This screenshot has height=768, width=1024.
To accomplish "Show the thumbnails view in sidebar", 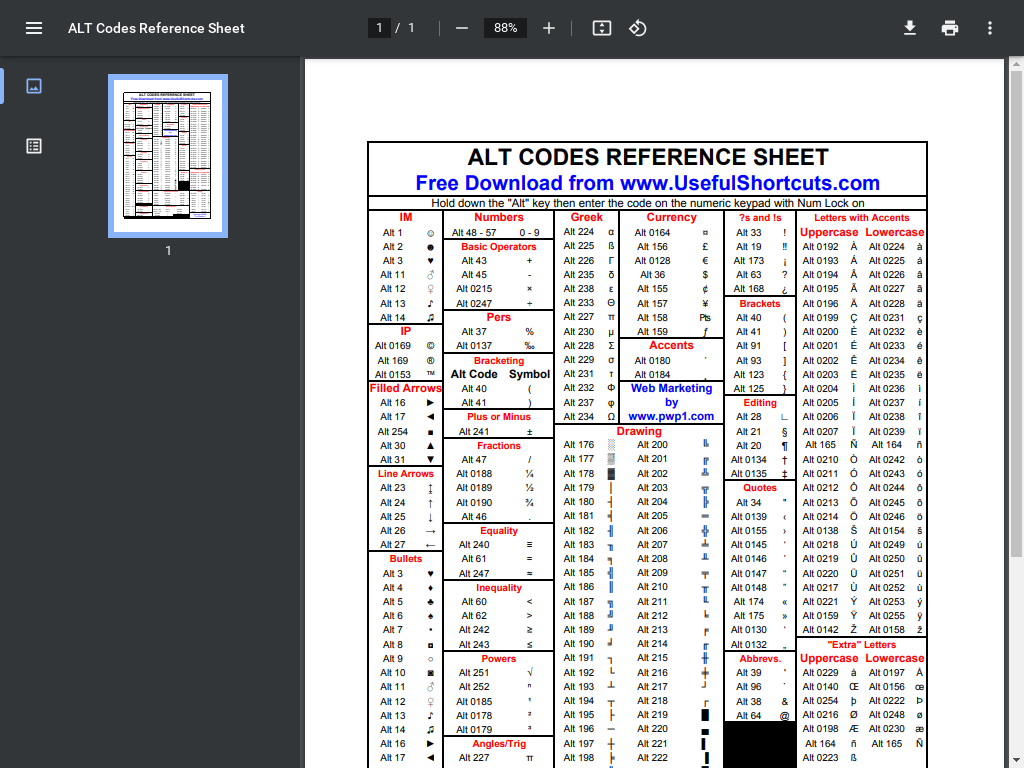I will point(34,86).
